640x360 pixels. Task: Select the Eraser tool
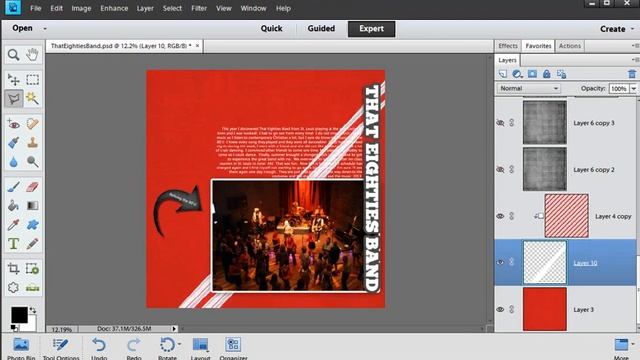pos(32,187)
